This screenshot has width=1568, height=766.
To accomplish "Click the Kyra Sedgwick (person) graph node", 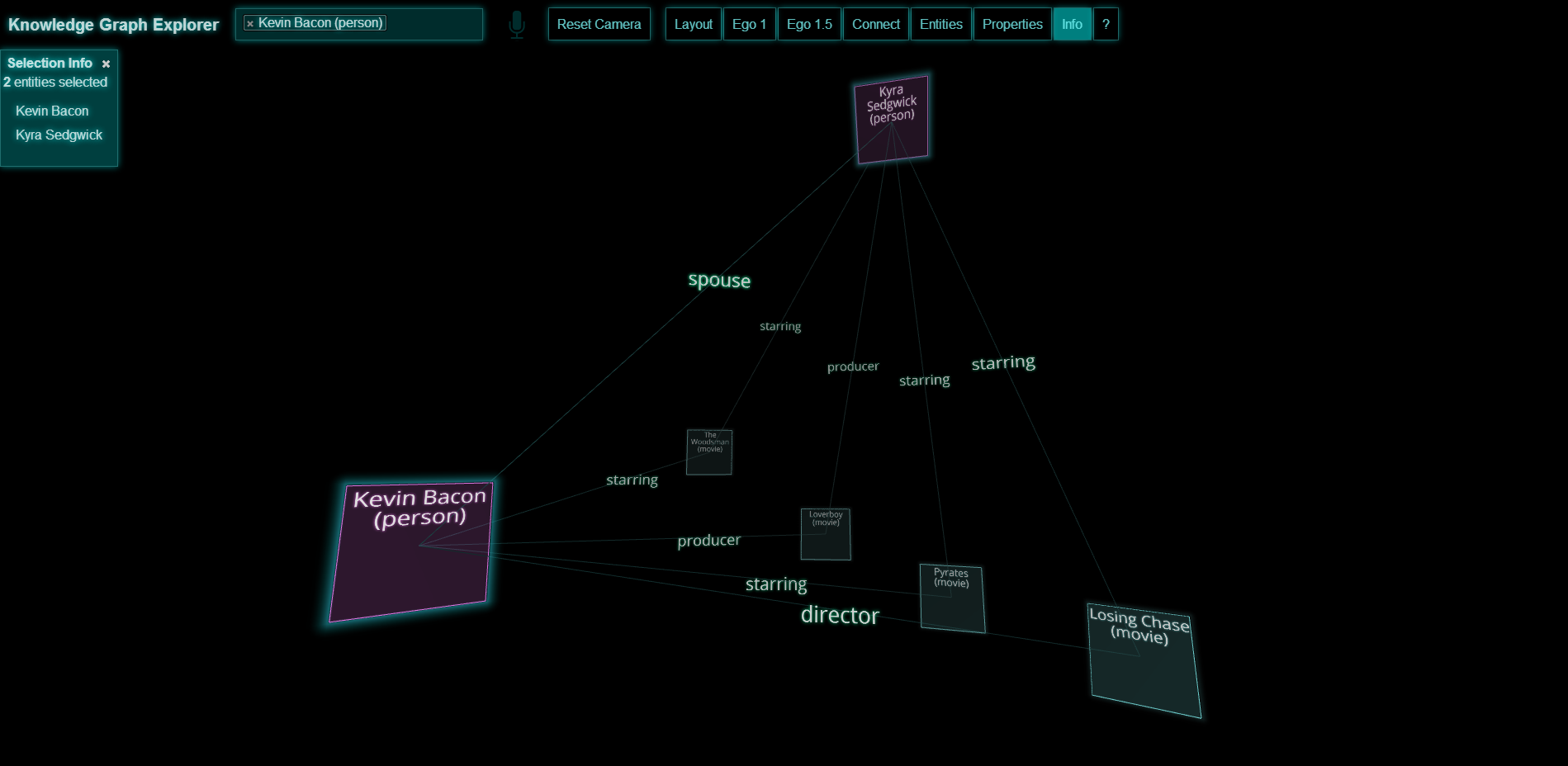I will 892,120.
